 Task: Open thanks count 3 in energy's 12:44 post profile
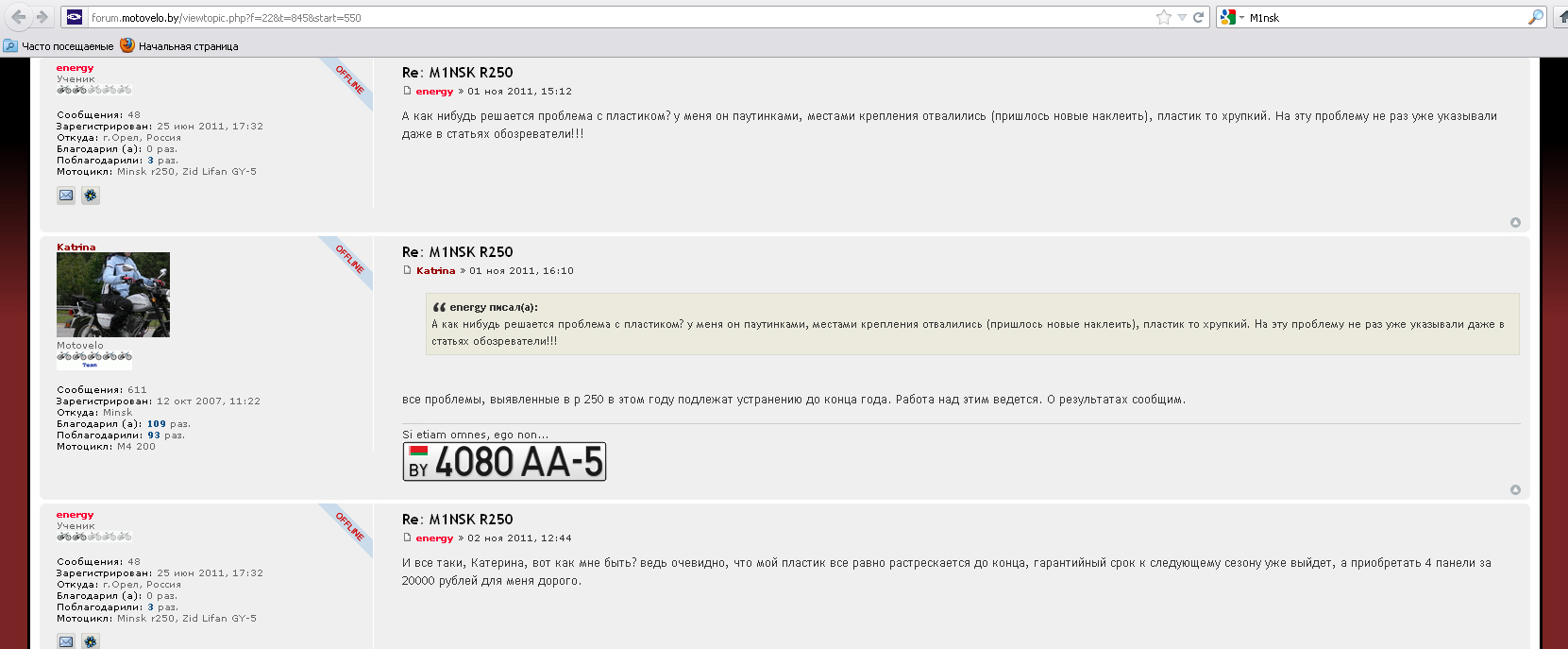(x=150, y=607)
